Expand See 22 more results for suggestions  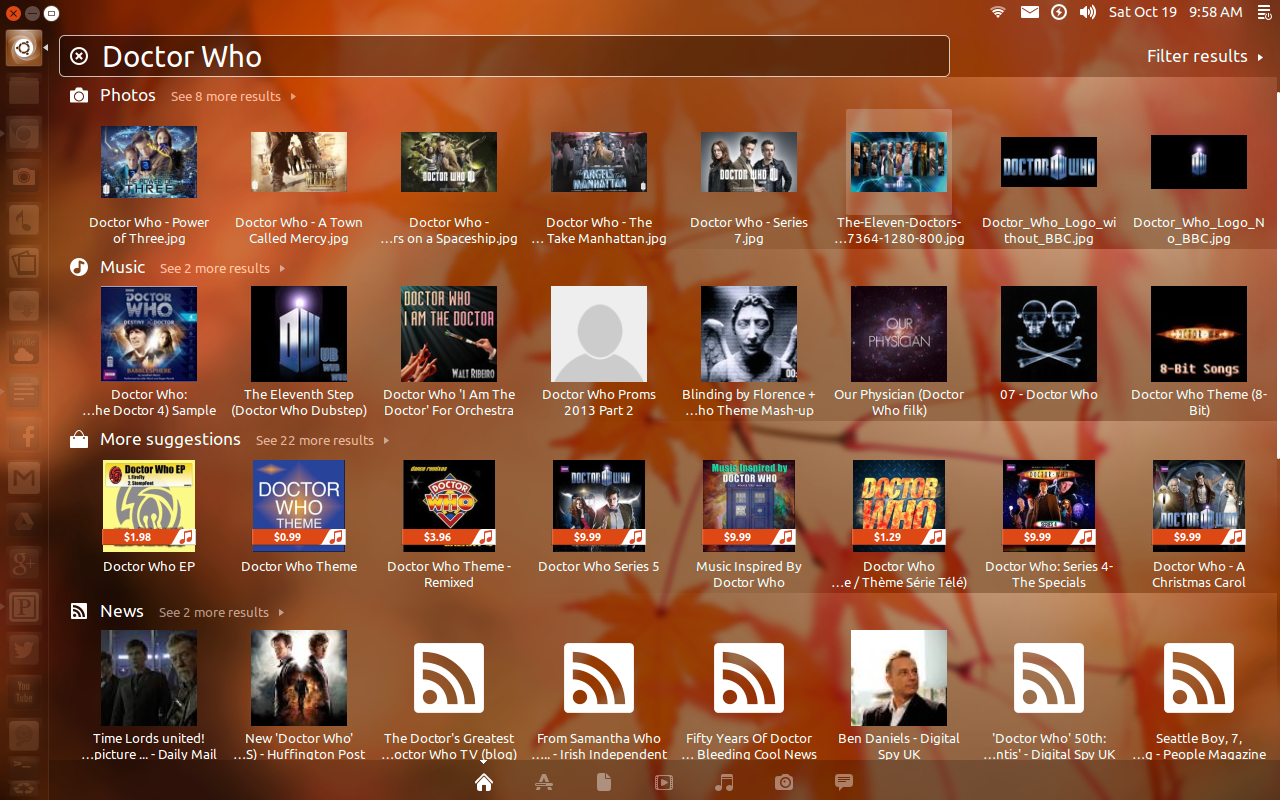322,441
